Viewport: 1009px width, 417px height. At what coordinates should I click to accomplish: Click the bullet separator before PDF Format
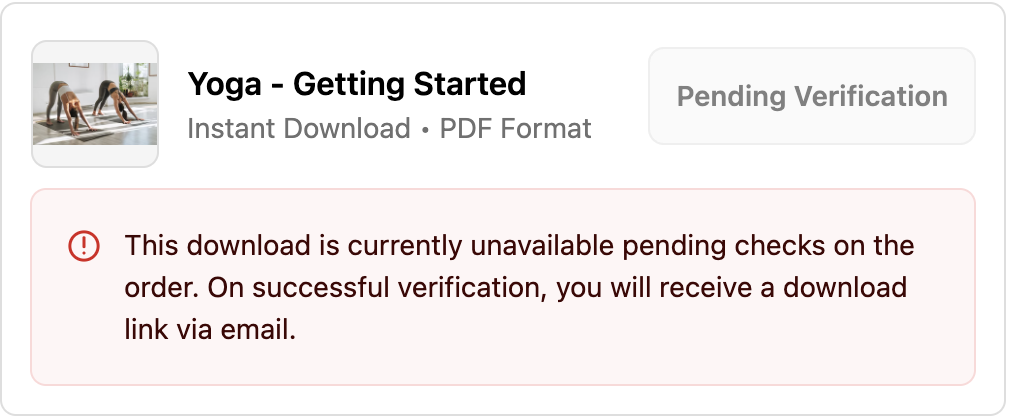pos(425,130)
